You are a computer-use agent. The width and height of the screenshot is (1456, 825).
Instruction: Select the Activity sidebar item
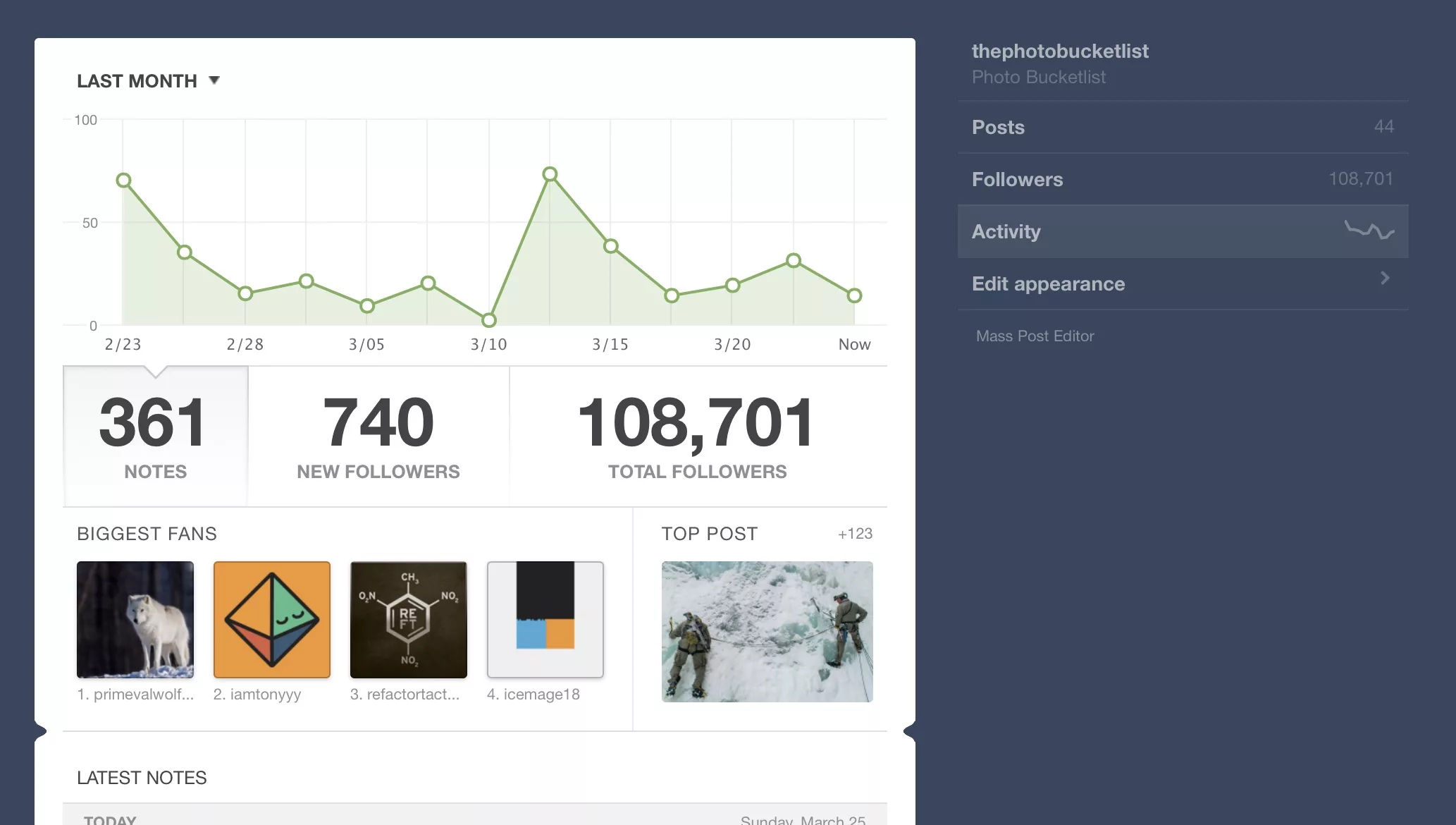click(x=1183, y=231)
